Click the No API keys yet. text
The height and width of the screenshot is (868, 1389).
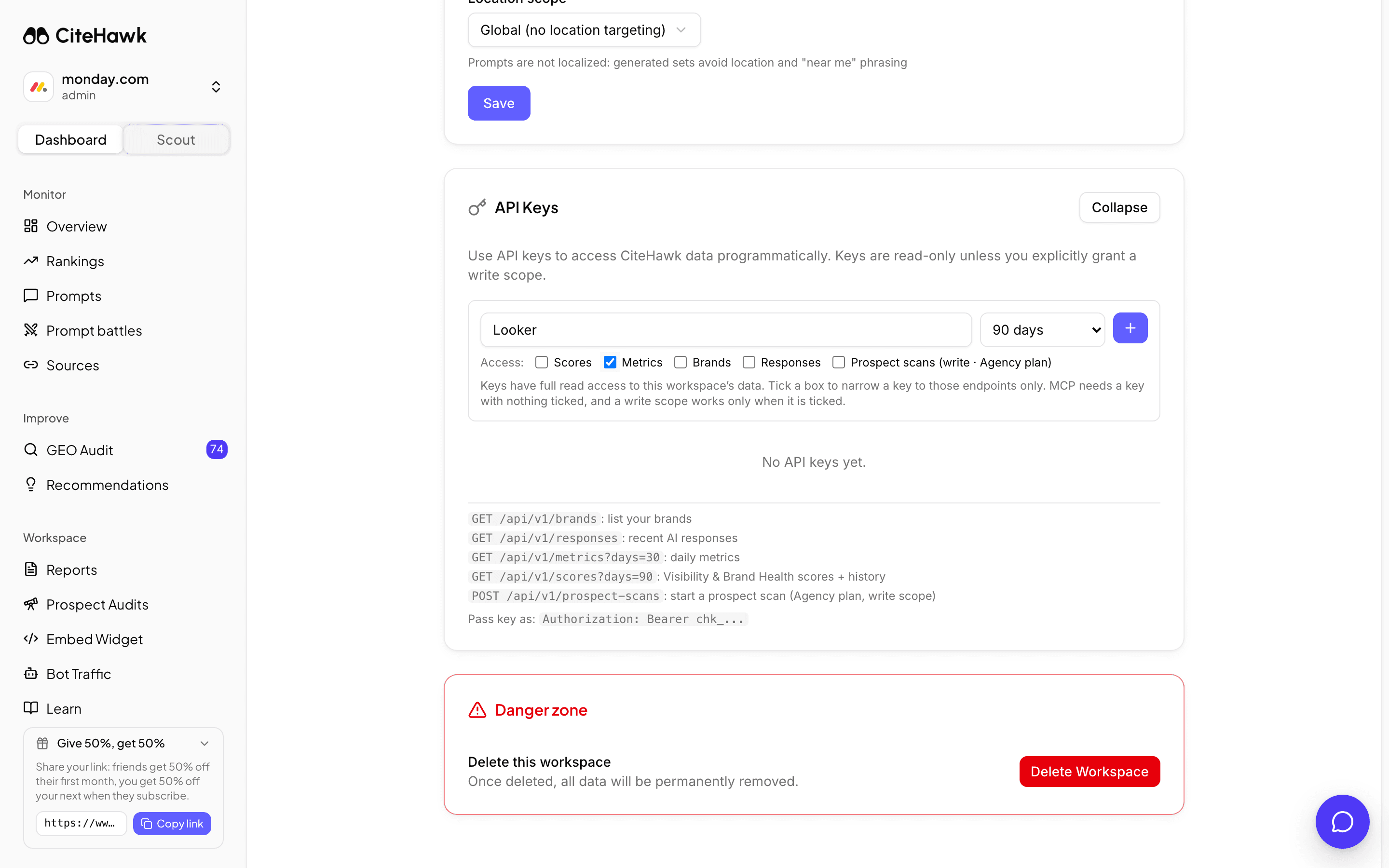coord(813,462)
